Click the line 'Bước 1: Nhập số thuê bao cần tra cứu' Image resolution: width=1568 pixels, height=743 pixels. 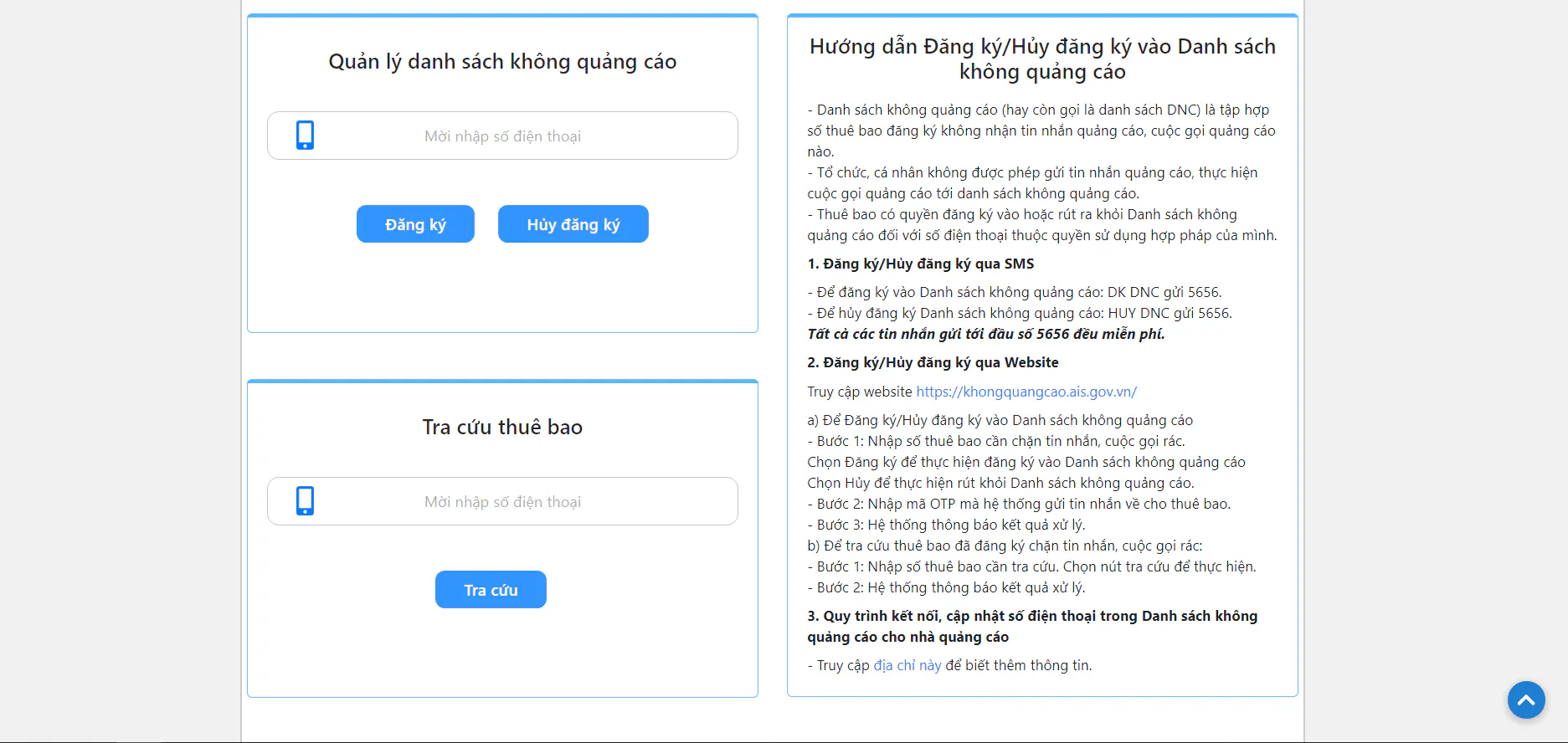pyautogui.click(x=1031, y=566)
